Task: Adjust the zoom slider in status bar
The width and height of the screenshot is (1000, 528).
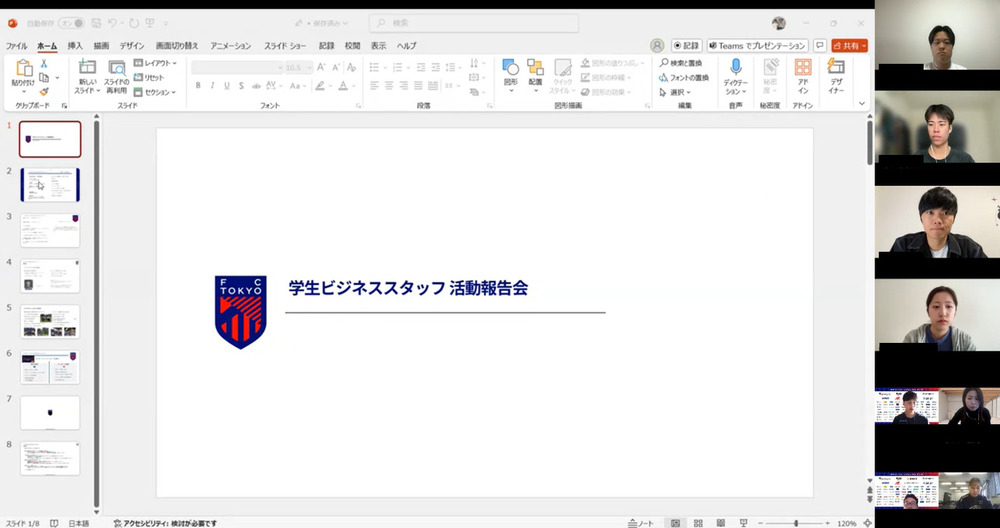Action: 796,523
